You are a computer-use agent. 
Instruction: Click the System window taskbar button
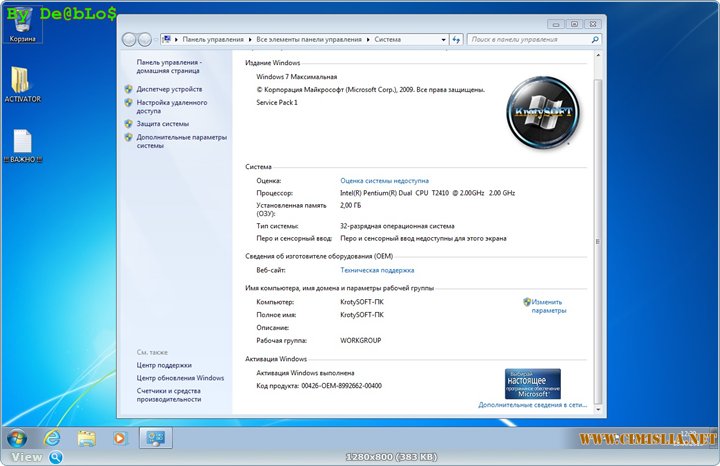156,437
